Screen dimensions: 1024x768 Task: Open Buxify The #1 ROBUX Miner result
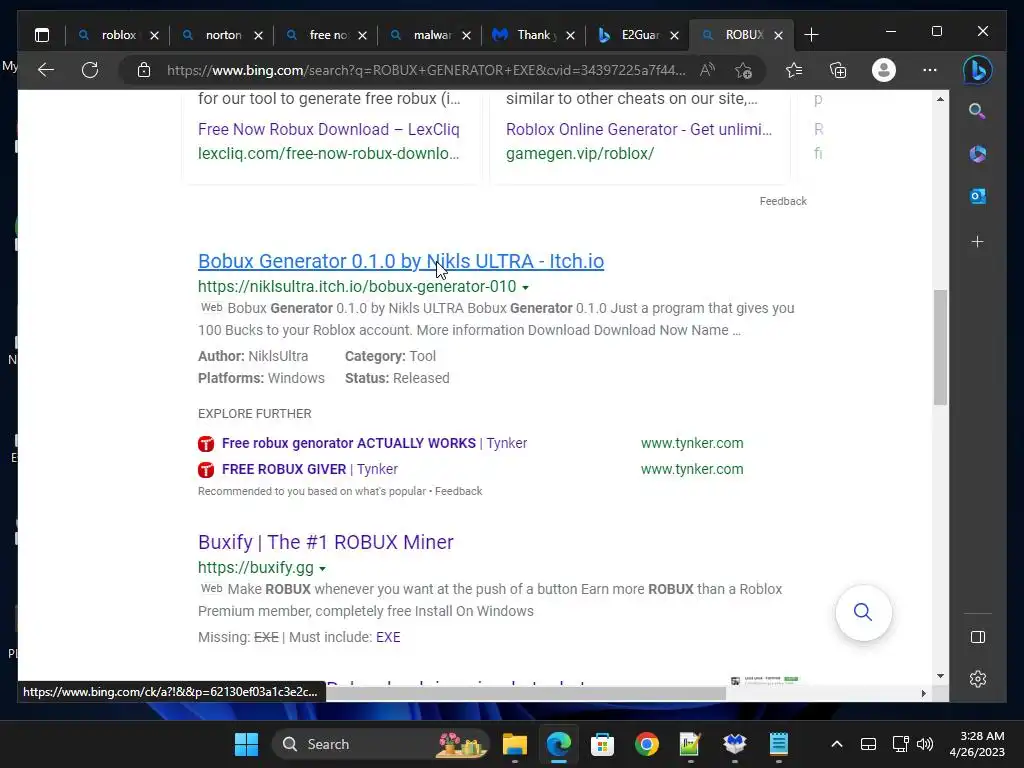(x=325, y=542)
